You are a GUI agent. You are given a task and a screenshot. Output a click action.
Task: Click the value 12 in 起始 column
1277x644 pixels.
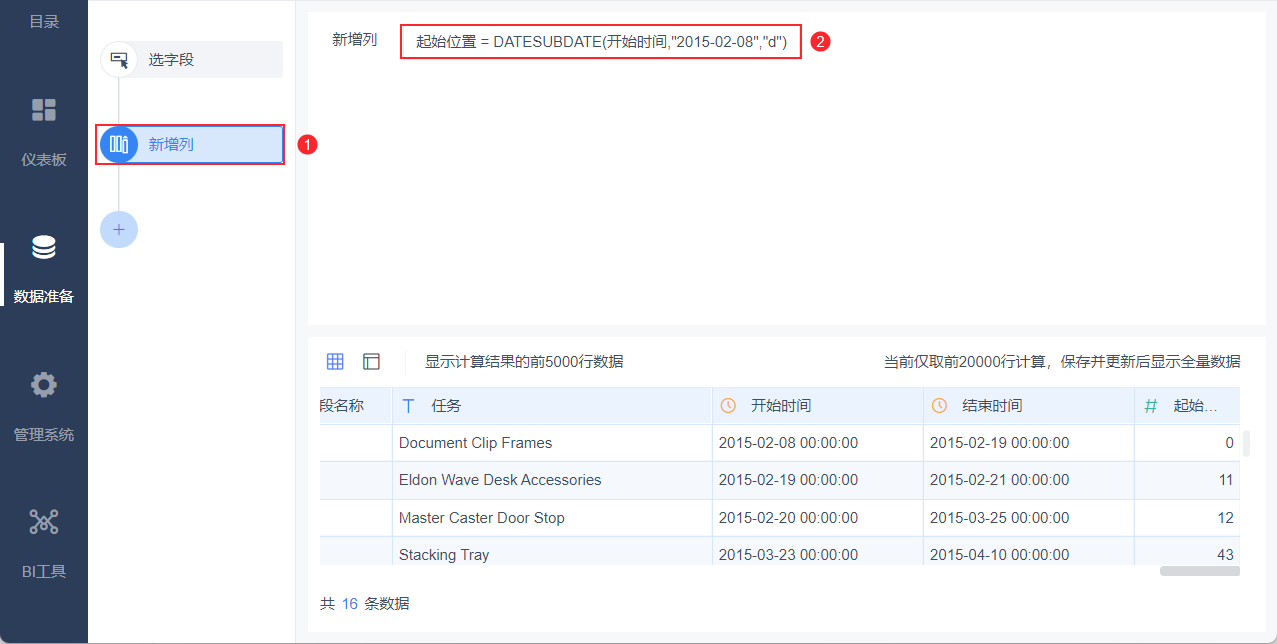tap(1187, 518)
